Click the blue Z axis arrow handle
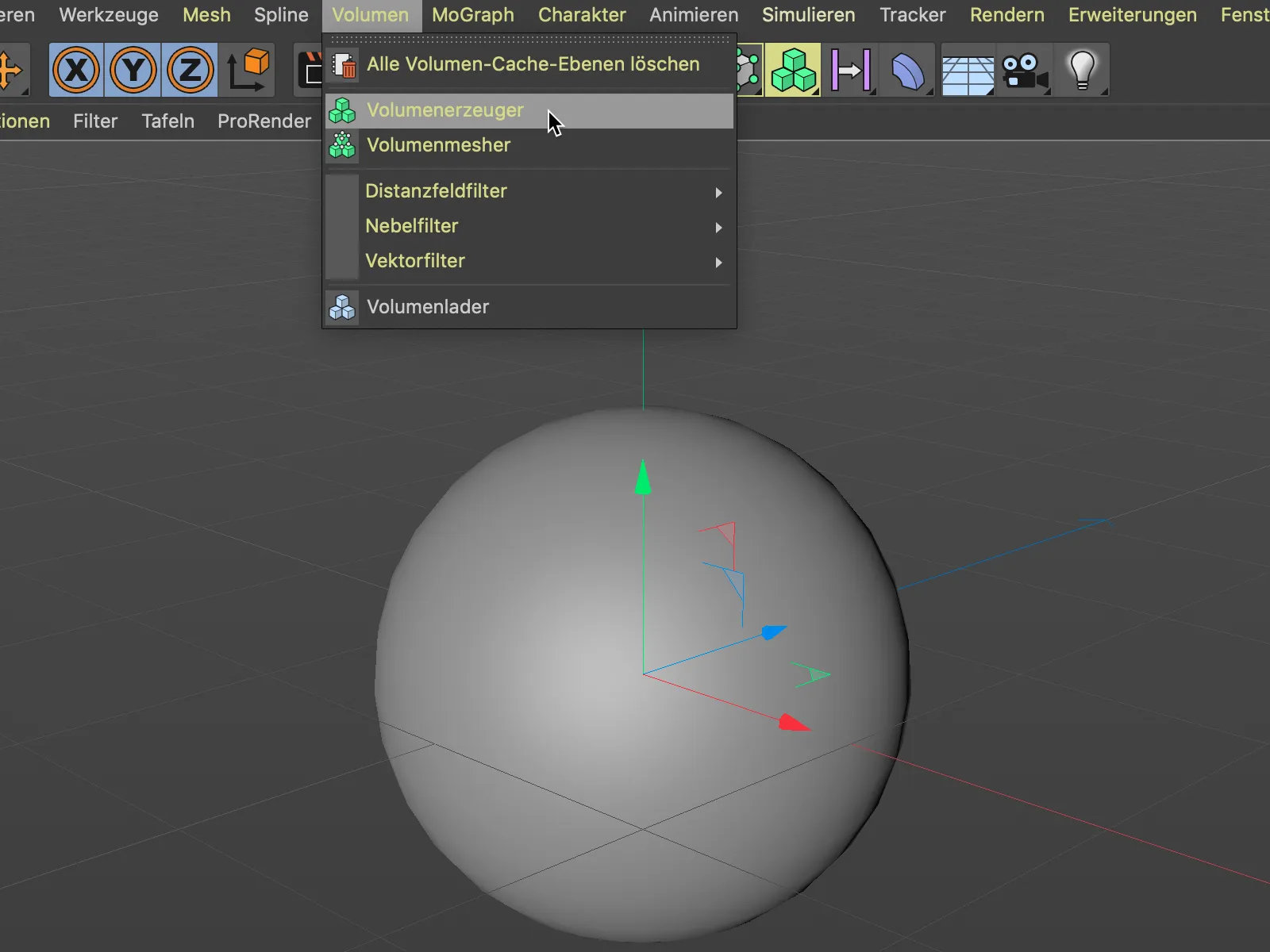Viewport: 1270px width, 952px height. pyautogui.click(x=773, y=631)
